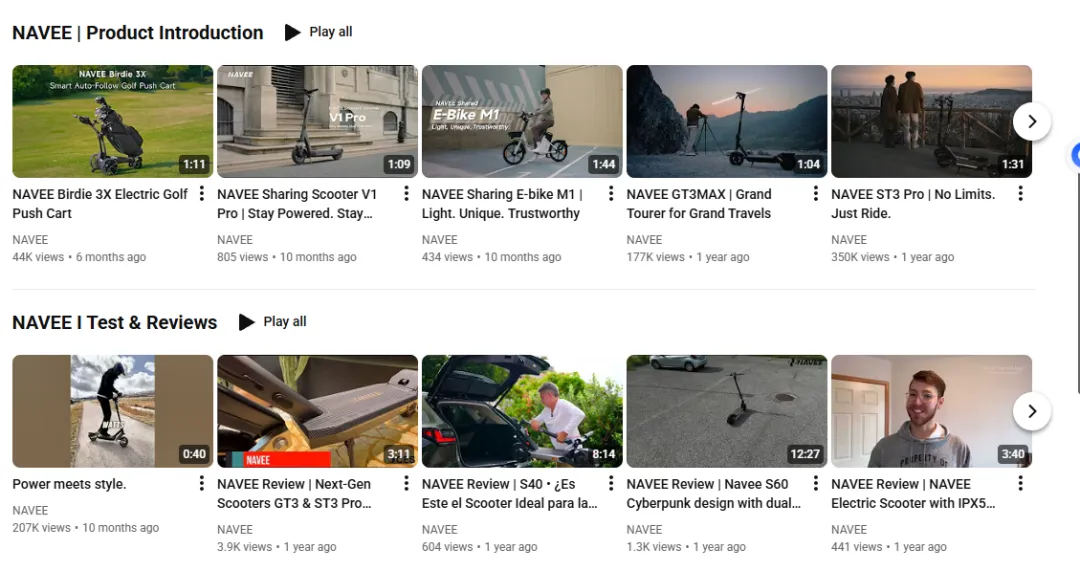This screenshot has height=571, width=1080.
Task: Open the NAVEE | Product Introduction playlist title
Action: (137, 33)
